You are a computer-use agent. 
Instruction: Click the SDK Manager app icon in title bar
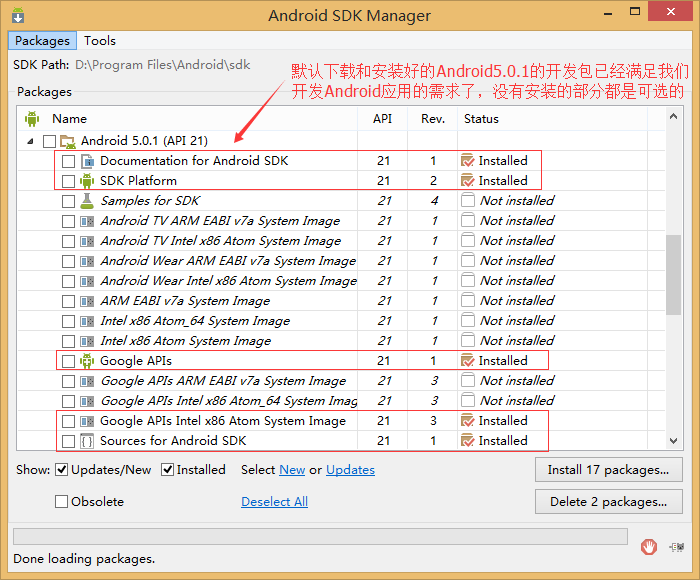pyautogui.click(x=18, y=15)
